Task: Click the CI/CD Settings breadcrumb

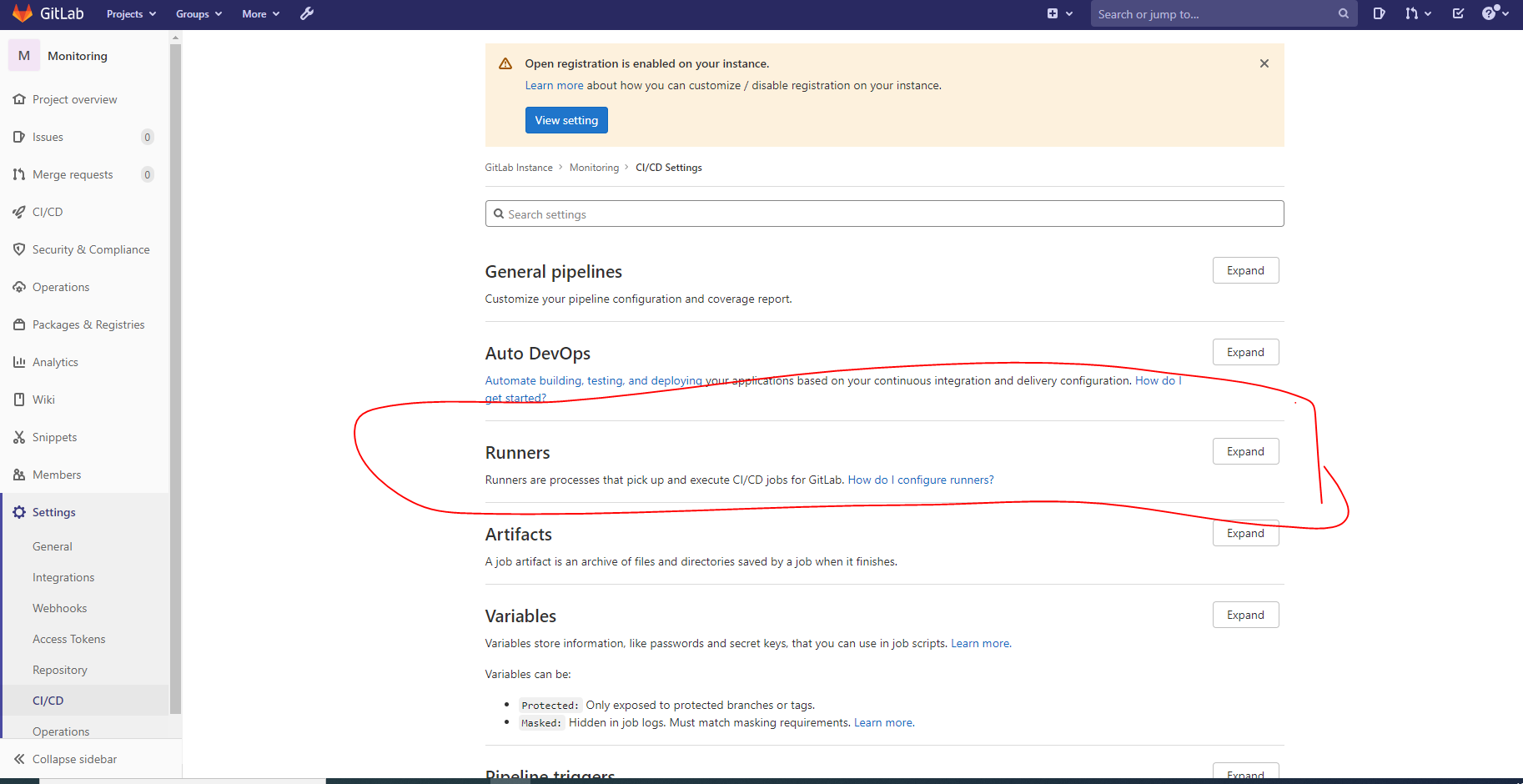Action: coord(669,168)
